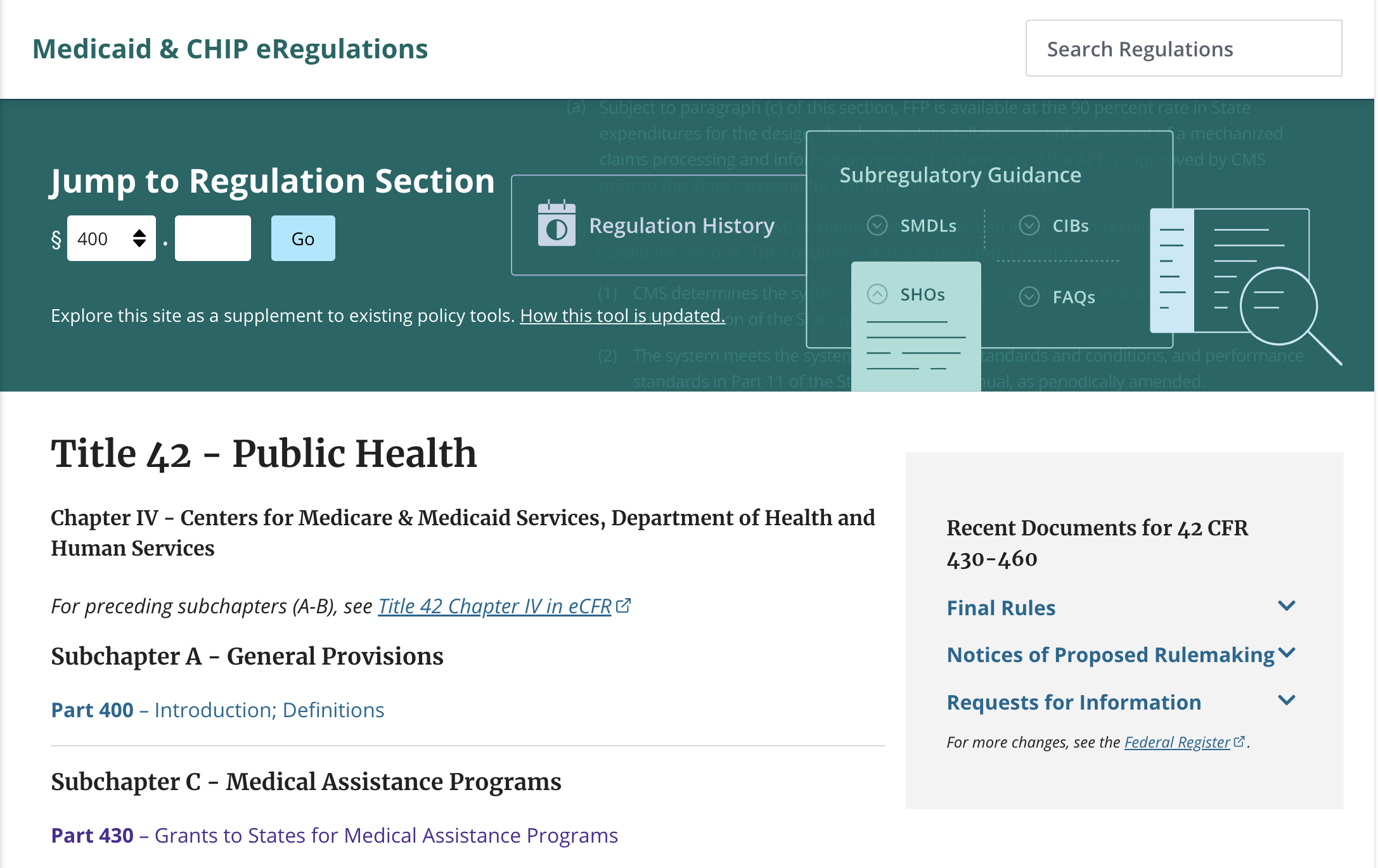The image size is (1378, 868).
Task: Click the Regulation History label
Action: point(682,226)
